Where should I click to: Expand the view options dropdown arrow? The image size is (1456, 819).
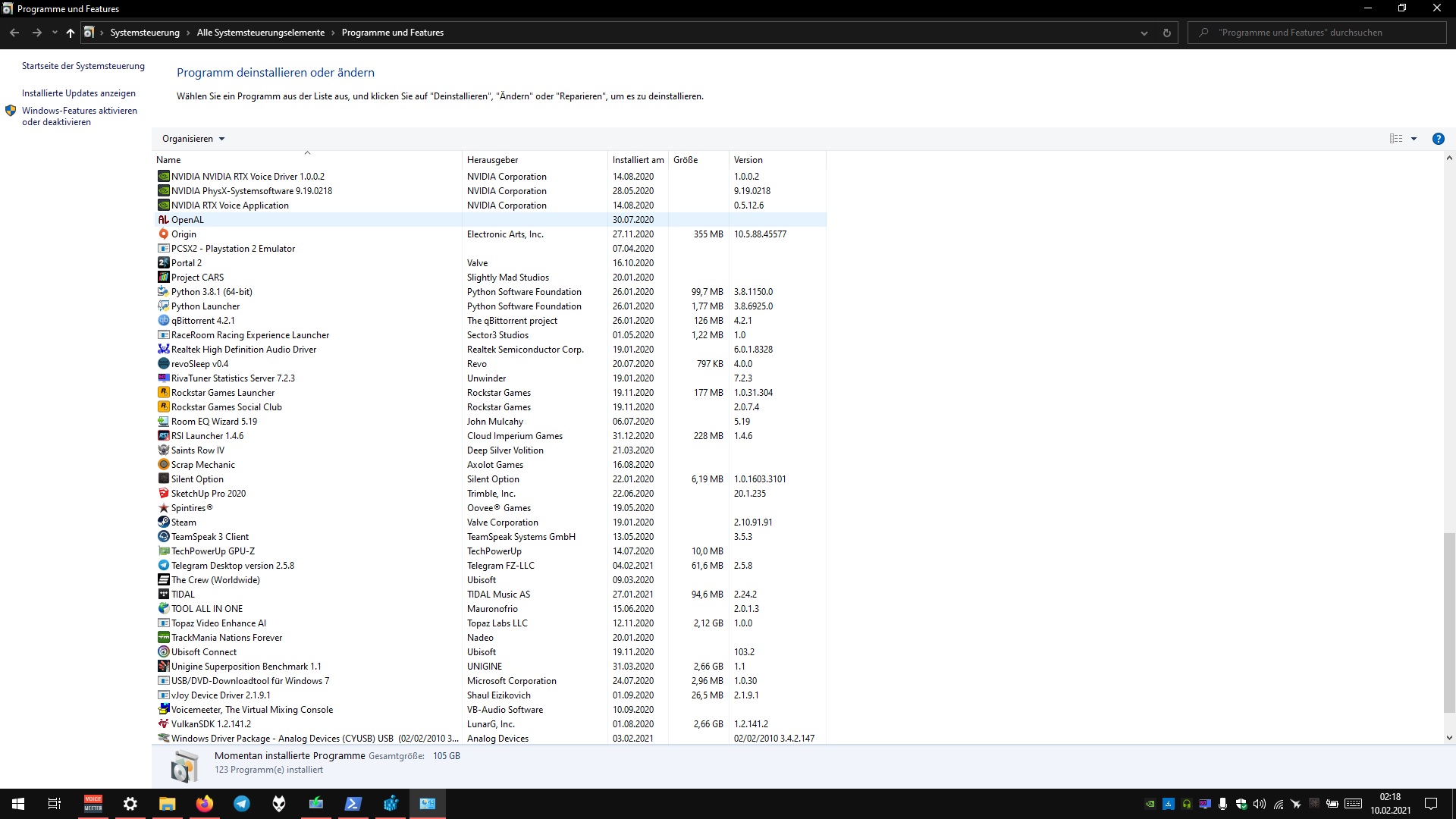pyautogui.click(x=1414, y=139)
